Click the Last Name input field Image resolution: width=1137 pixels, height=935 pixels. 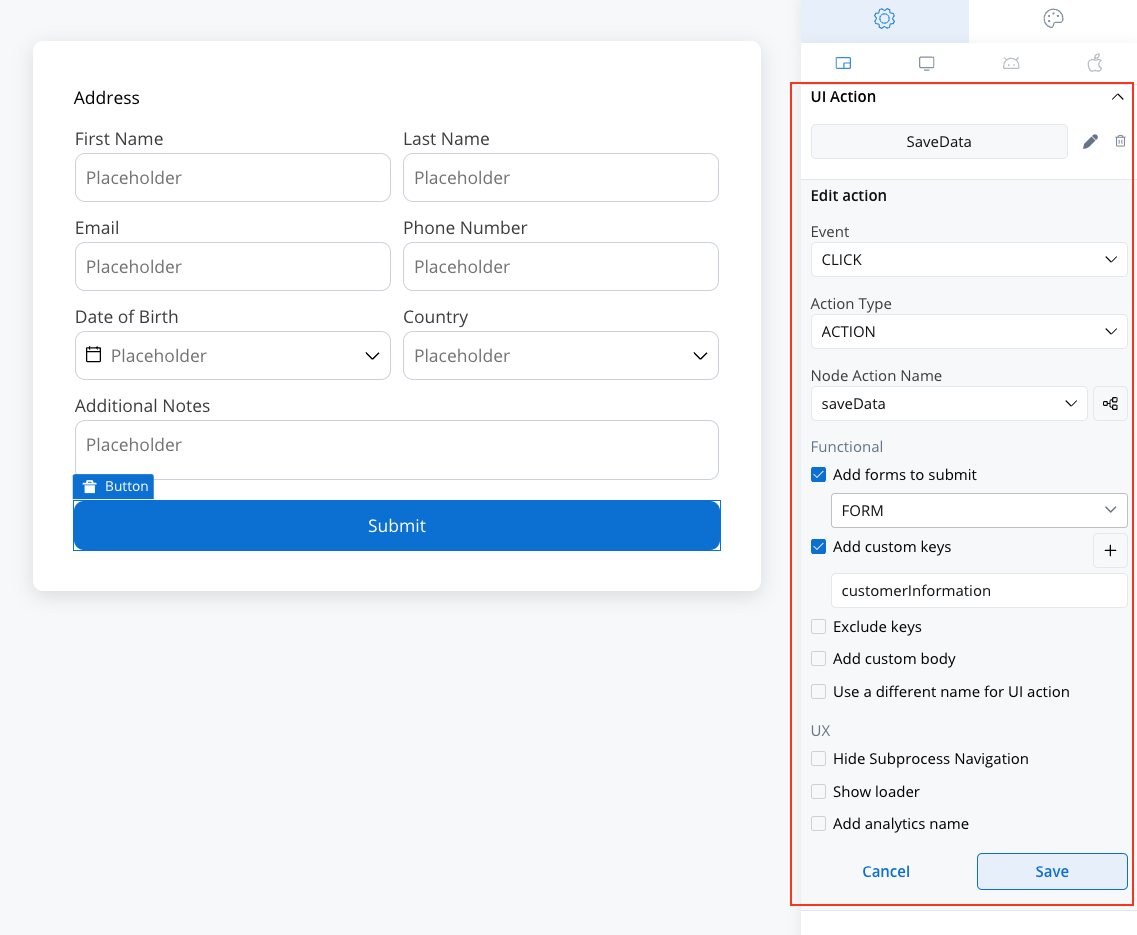pos(561,178)
